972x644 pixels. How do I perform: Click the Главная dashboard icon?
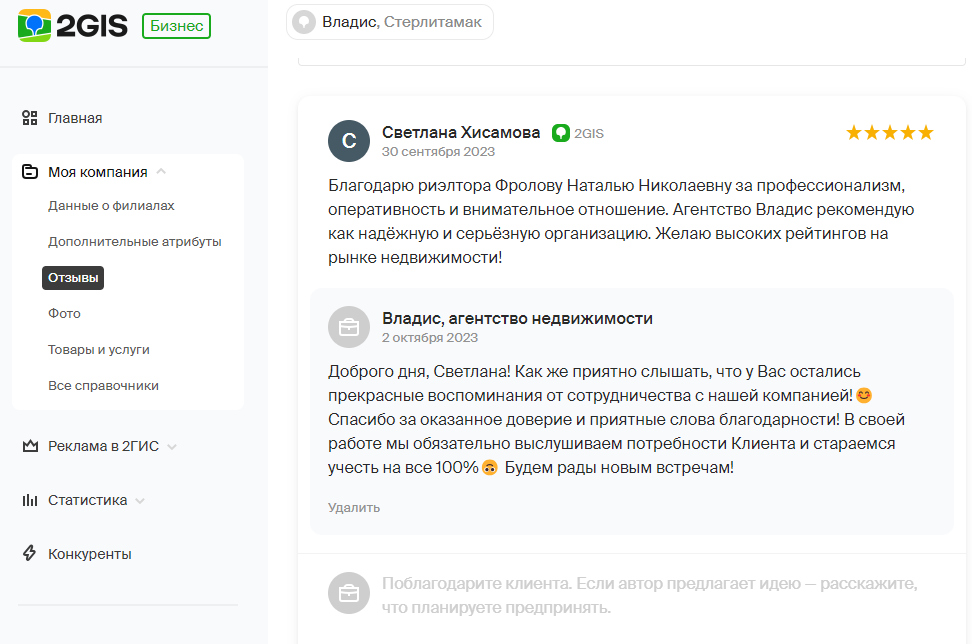(30, 118)
